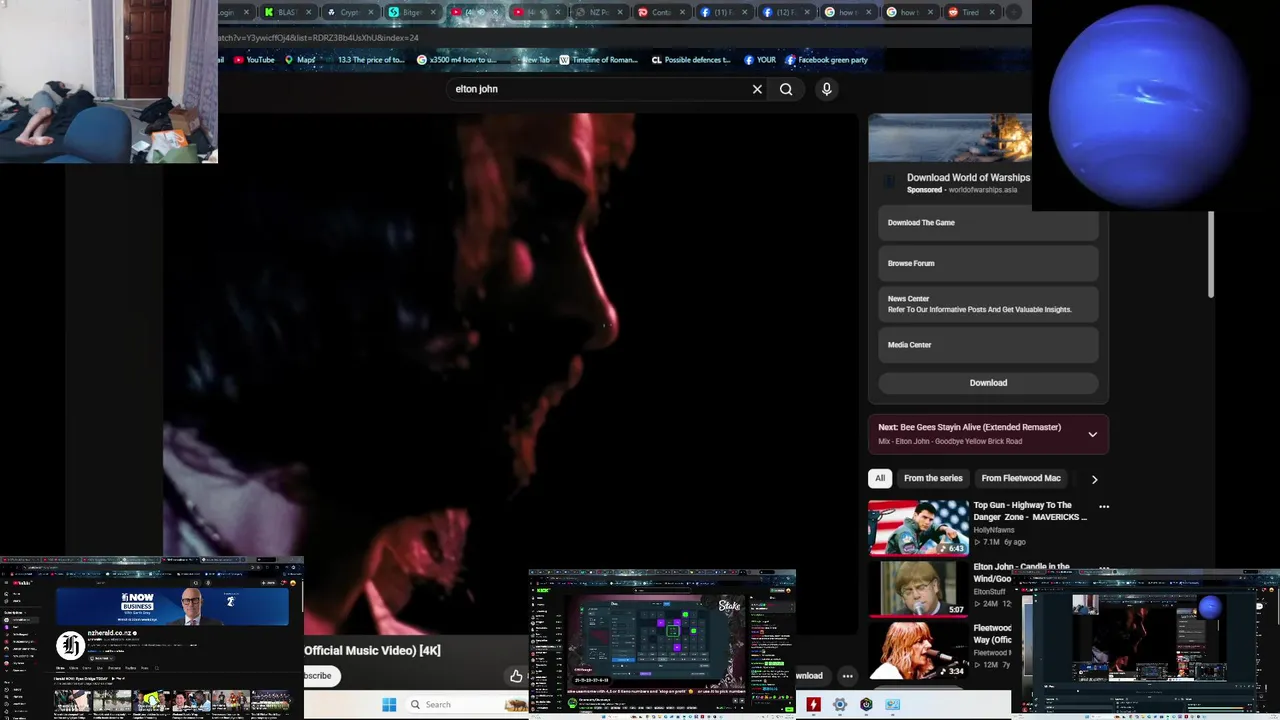Screen dimensions: 1280x720
Task: Open the 'News Center' ad link
Action: 988,304
